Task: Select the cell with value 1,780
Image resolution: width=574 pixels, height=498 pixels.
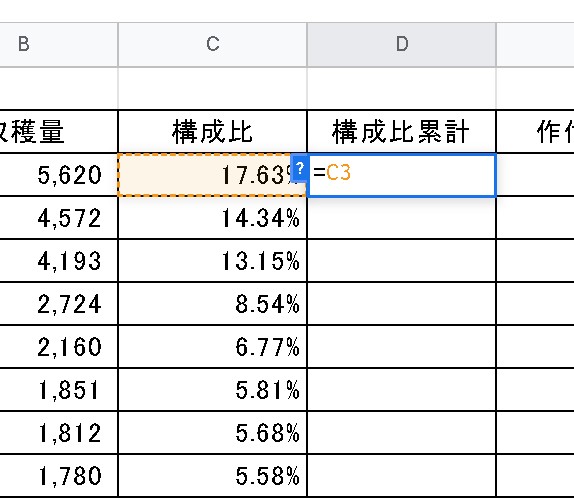Action: 59,476
